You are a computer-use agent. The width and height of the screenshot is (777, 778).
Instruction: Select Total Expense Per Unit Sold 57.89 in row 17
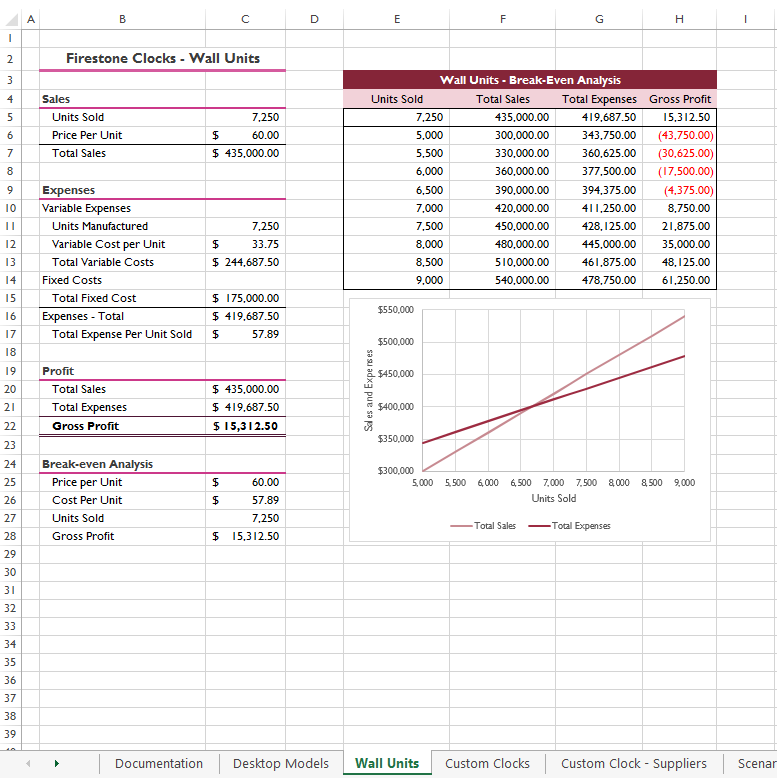pyautogui.click(x=246, y=334)
